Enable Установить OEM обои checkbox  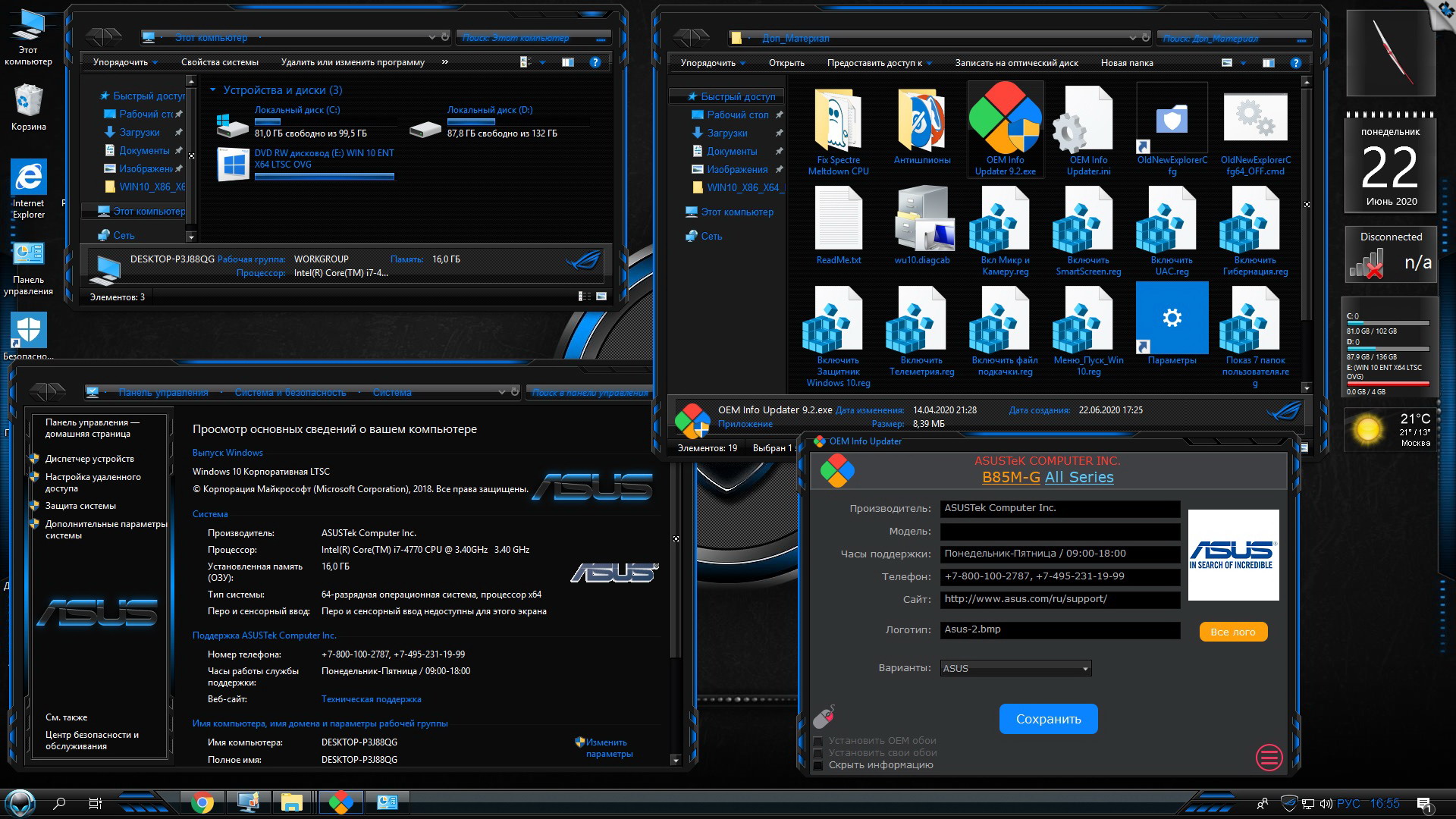(x=818, y=741)
